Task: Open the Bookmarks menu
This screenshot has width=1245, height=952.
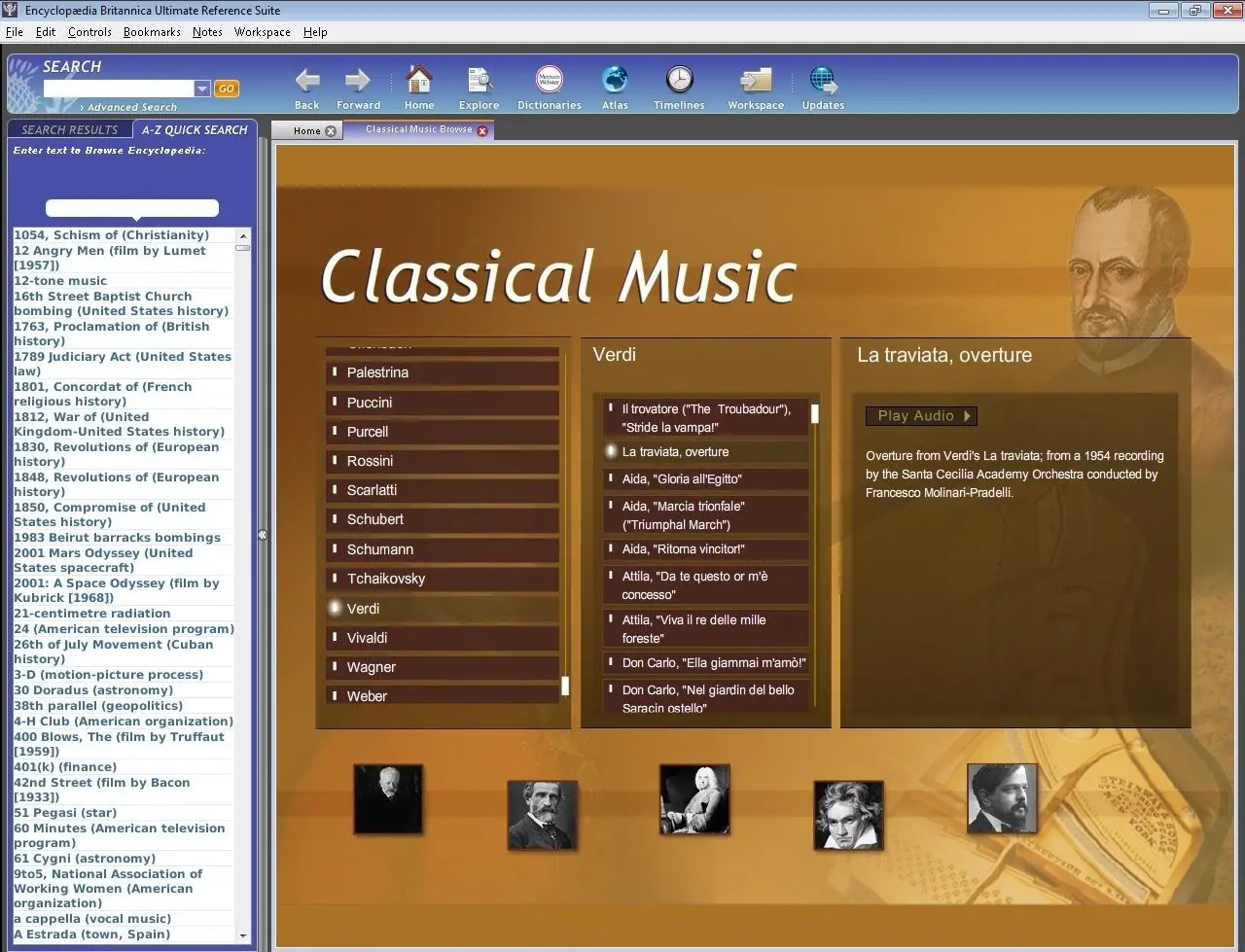Action: 152,32
